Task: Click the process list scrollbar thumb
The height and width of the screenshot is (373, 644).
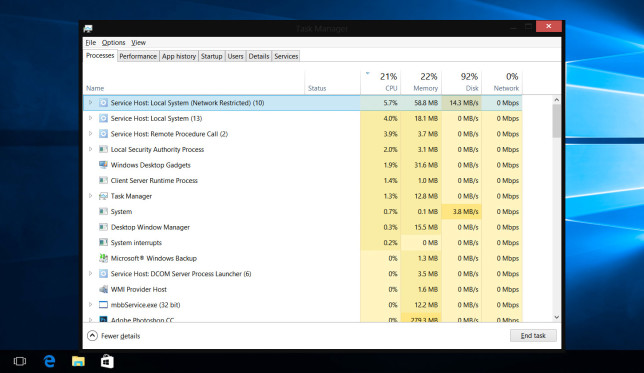Action: click(557, 121)
